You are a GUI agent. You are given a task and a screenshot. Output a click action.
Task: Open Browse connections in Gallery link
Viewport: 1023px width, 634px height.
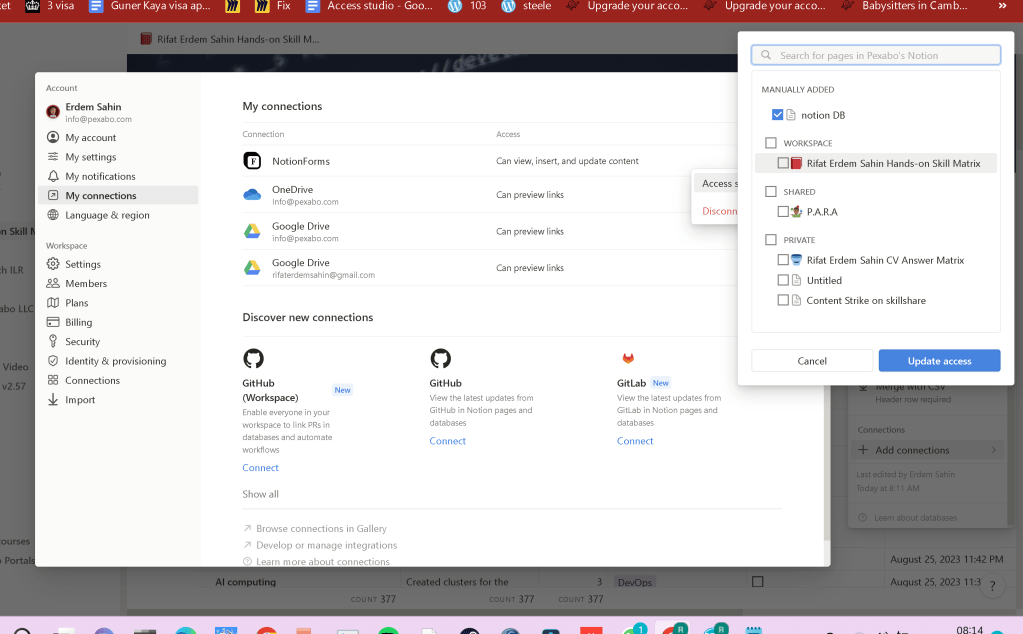314,528
